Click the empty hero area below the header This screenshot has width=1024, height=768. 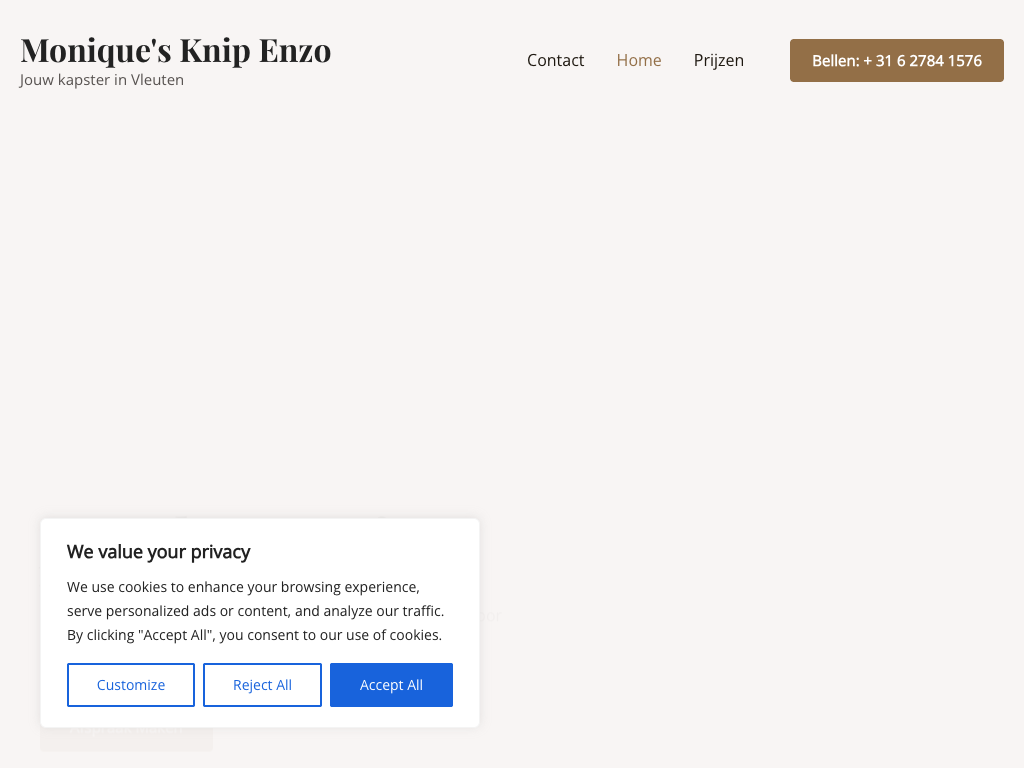pyautogui.click(x=512, y=300)
